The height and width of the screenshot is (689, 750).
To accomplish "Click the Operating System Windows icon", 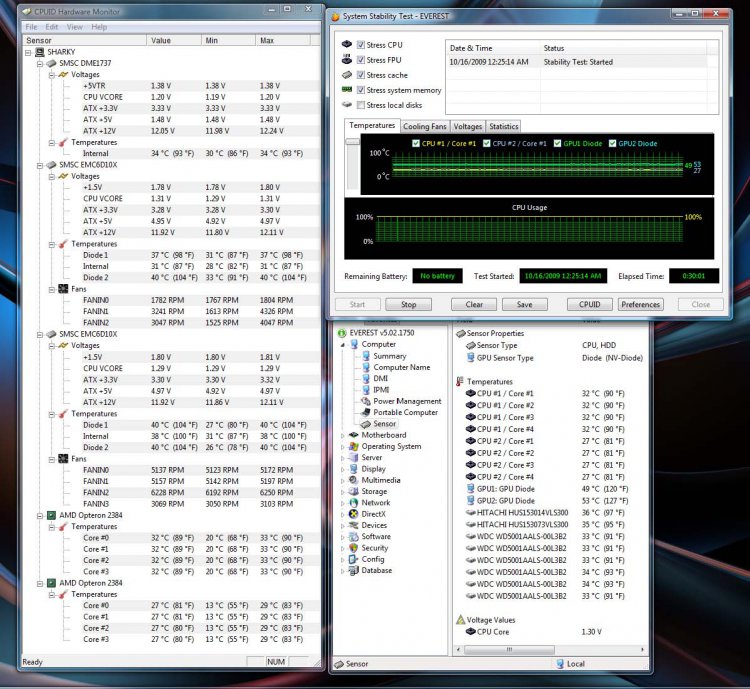I will [x=353, y=446].
